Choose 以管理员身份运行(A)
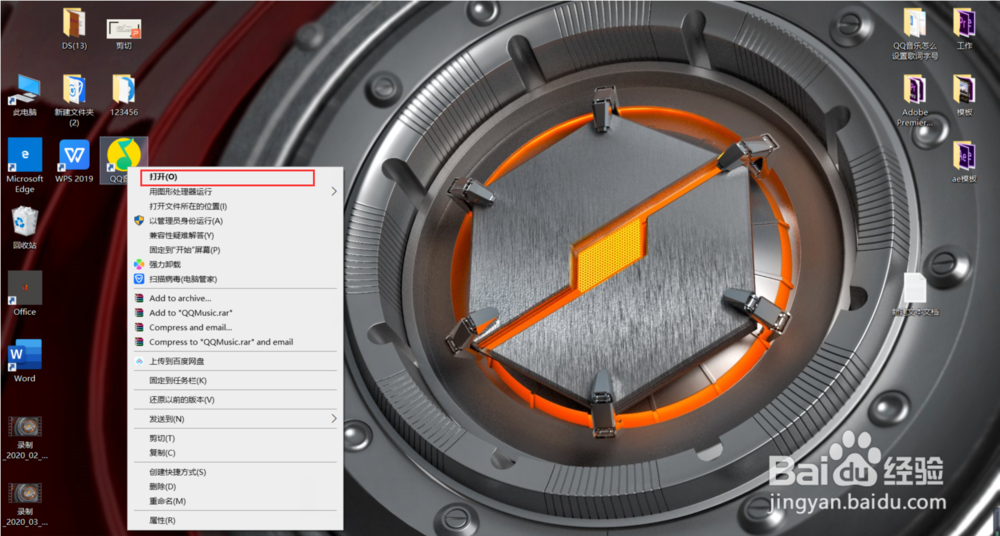 (x=235, y=221)
